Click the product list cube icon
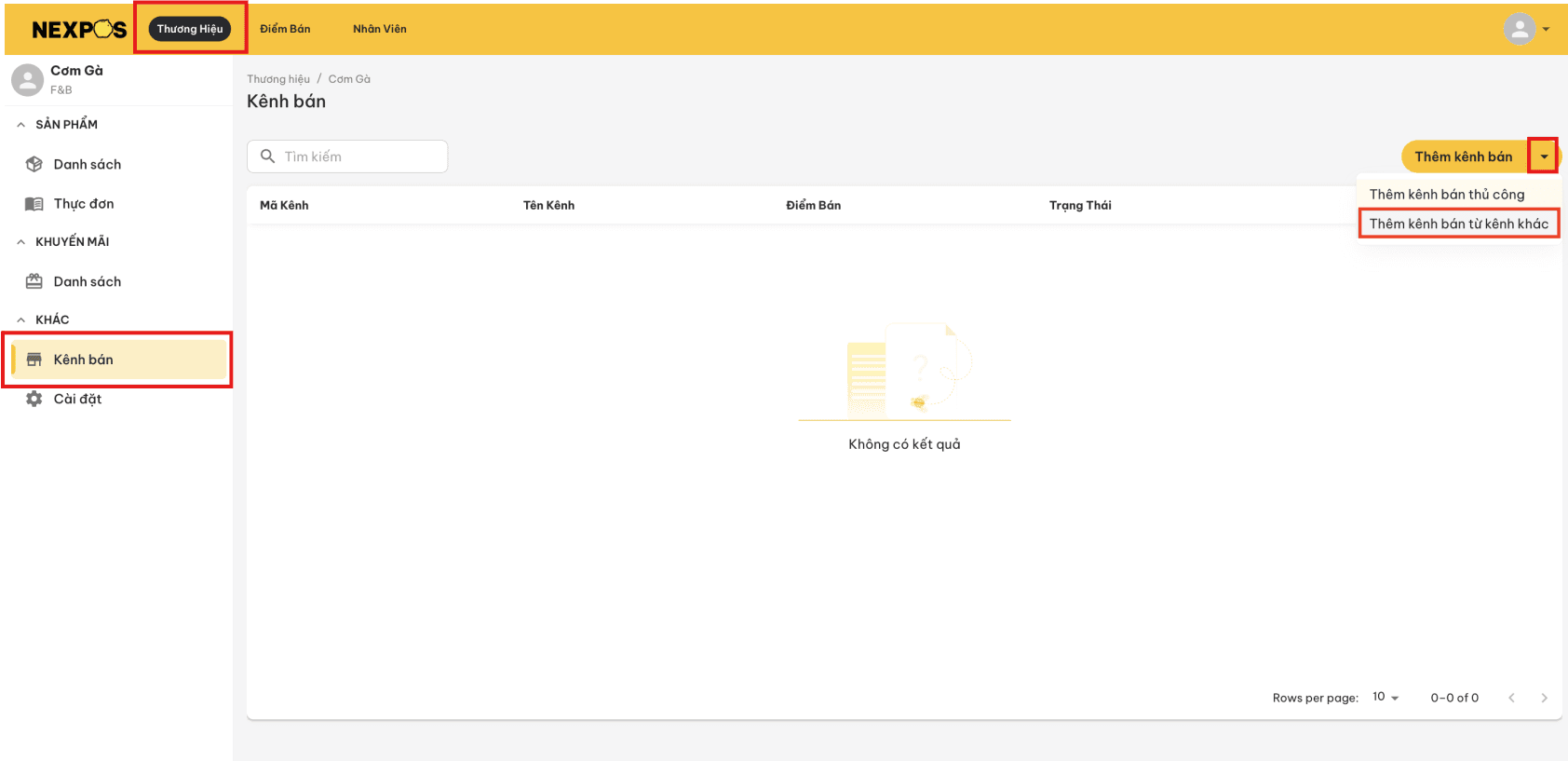 coord(34,164)
